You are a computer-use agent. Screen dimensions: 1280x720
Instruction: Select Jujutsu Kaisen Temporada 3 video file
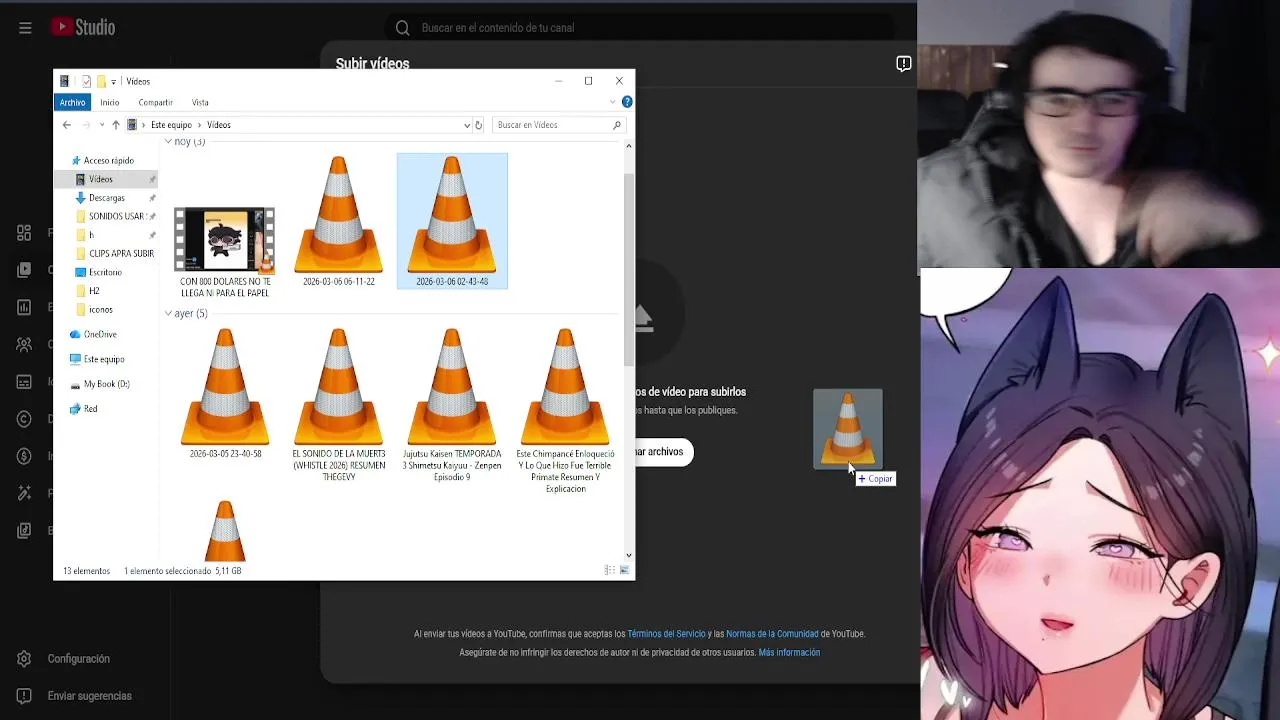point(452,405)
